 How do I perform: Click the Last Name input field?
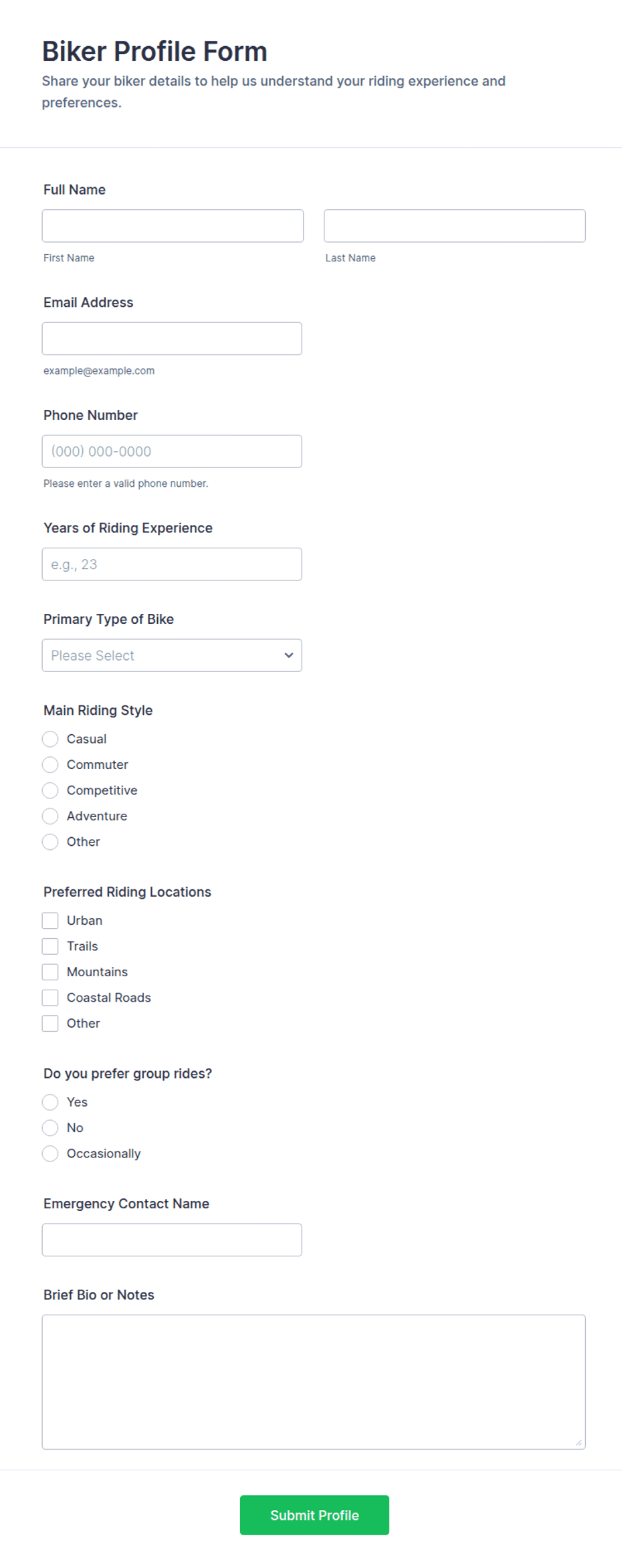click(x=454, y=226)
